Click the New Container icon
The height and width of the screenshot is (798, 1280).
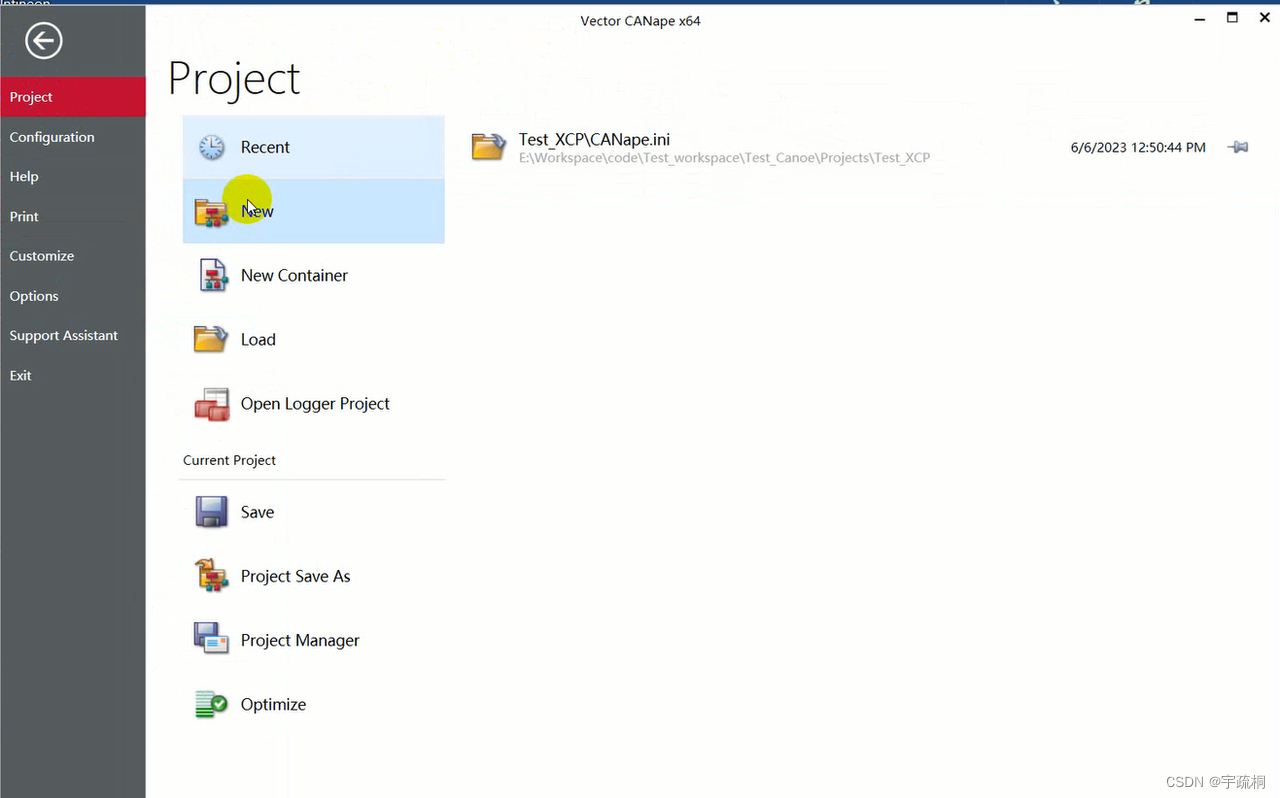tap(212, 275)
